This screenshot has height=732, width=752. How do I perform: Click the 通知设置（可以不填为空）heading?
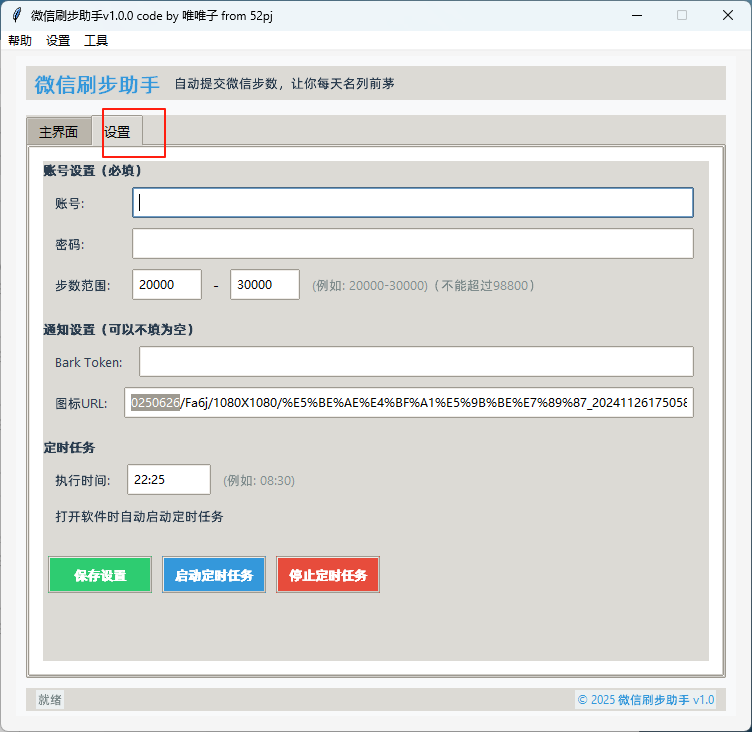[118, 330]
